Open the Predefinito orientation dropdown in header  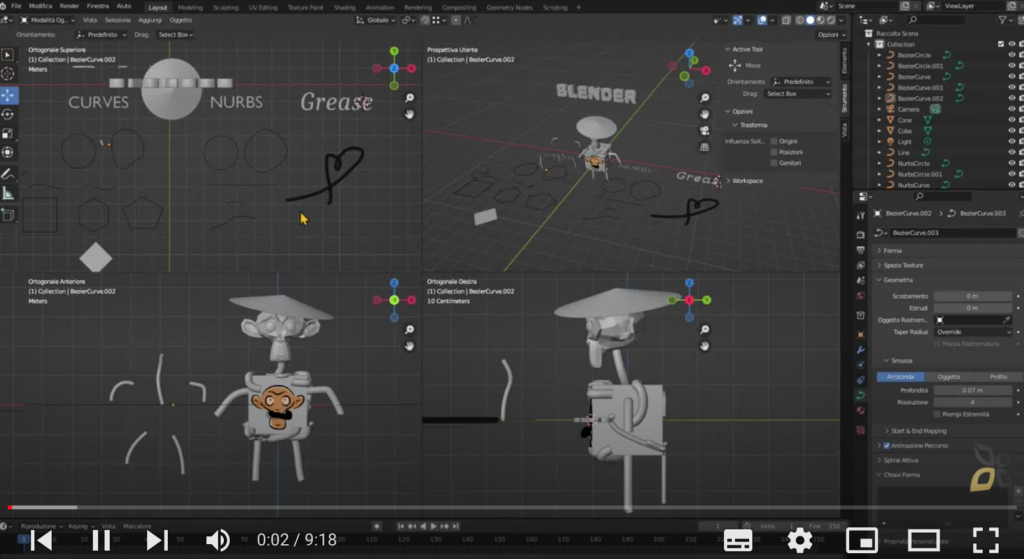102,35
